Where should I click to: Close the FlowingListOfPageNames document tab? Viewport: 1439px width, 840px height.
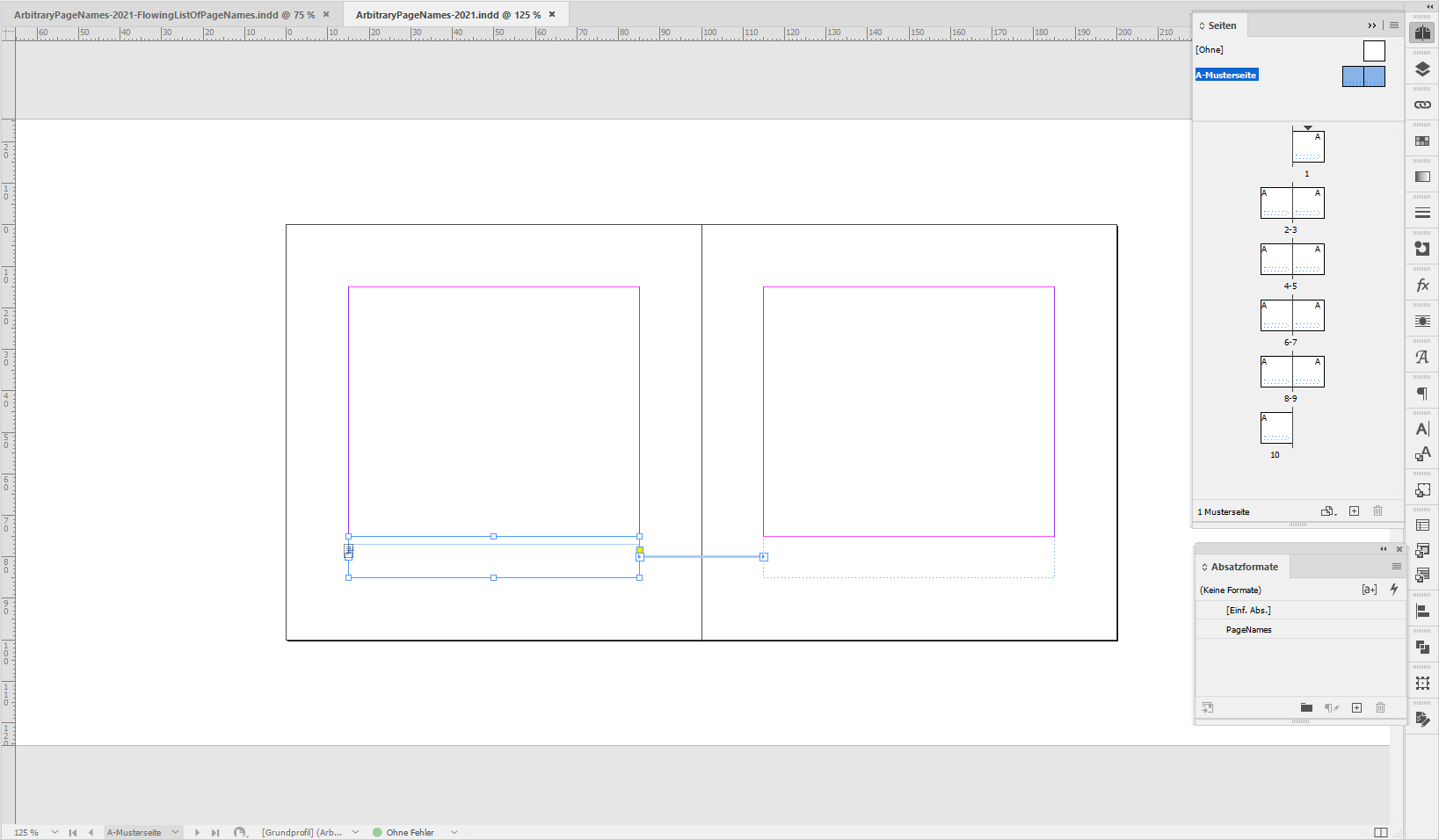[326, 14]
